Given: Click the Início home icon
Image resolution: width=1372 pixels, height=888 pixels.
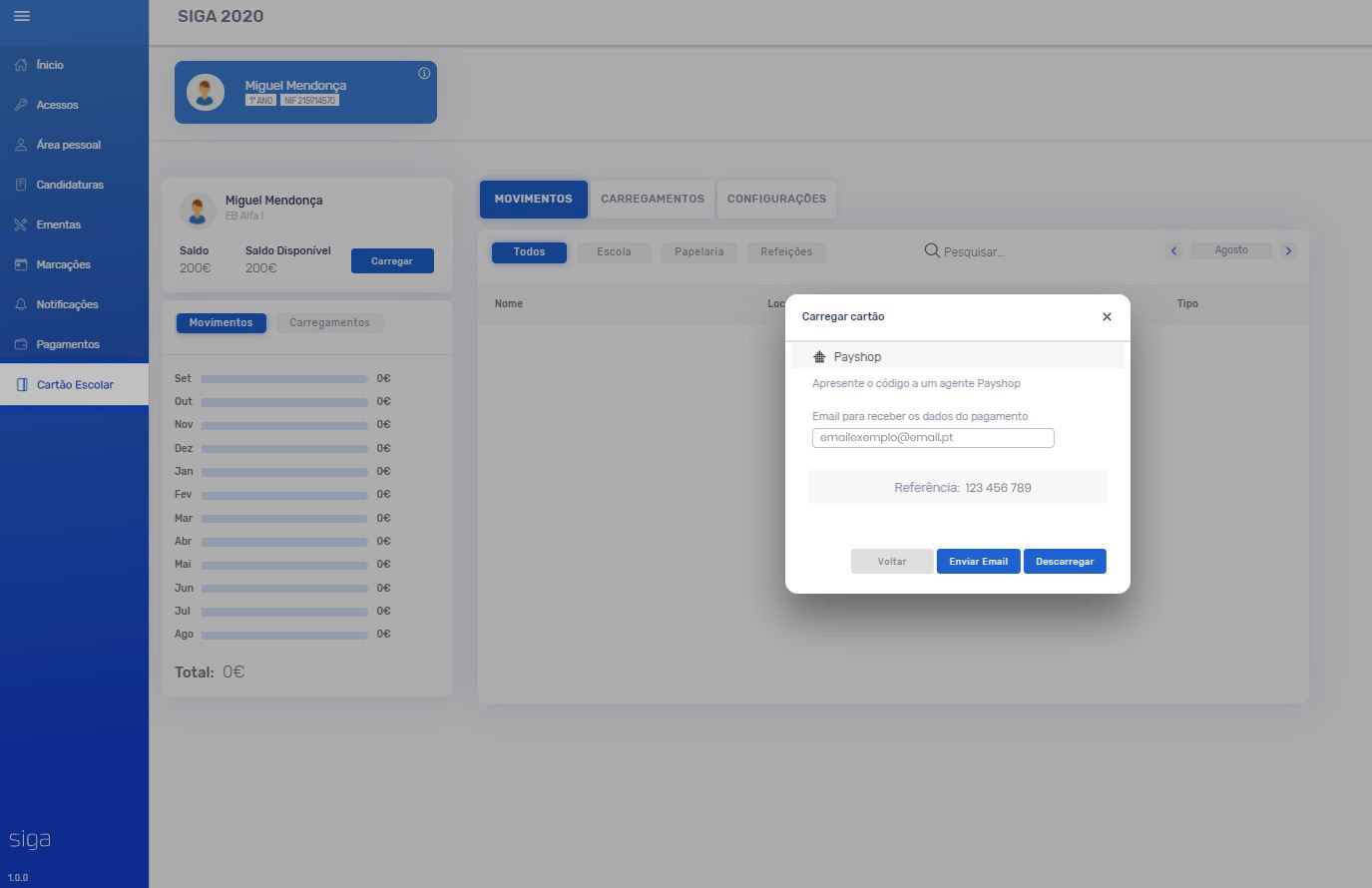Looking at the screenshot, I should (x=21, y=65).
